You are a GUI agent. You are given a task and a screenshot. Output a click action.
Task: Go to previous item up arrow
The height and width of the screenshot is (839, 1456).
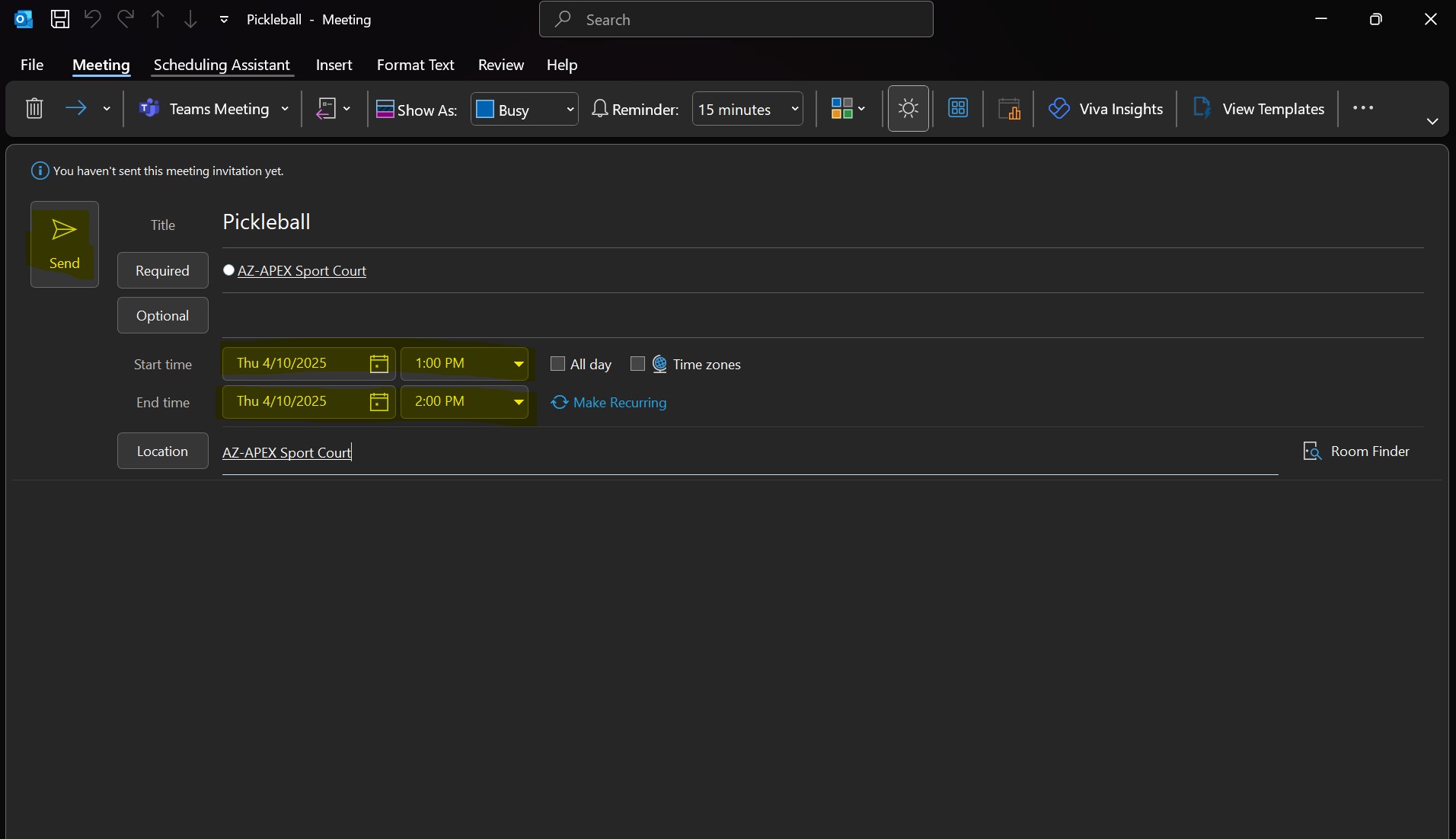[158, 19]
